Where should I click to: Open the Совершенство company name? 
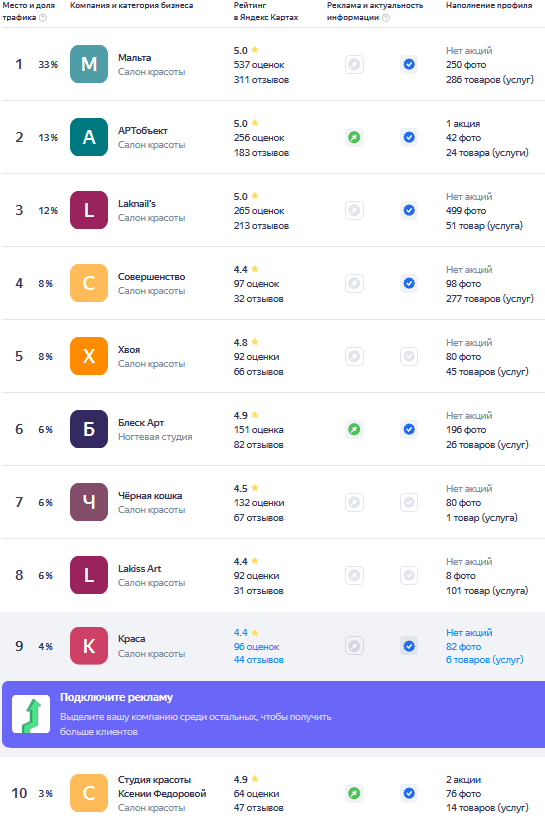(x=152, y=277)
